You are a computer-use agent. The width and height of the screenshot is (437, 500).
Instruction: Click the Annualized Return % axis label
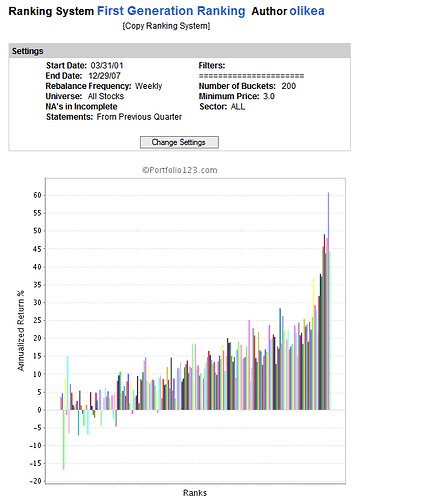pos(21,331)
